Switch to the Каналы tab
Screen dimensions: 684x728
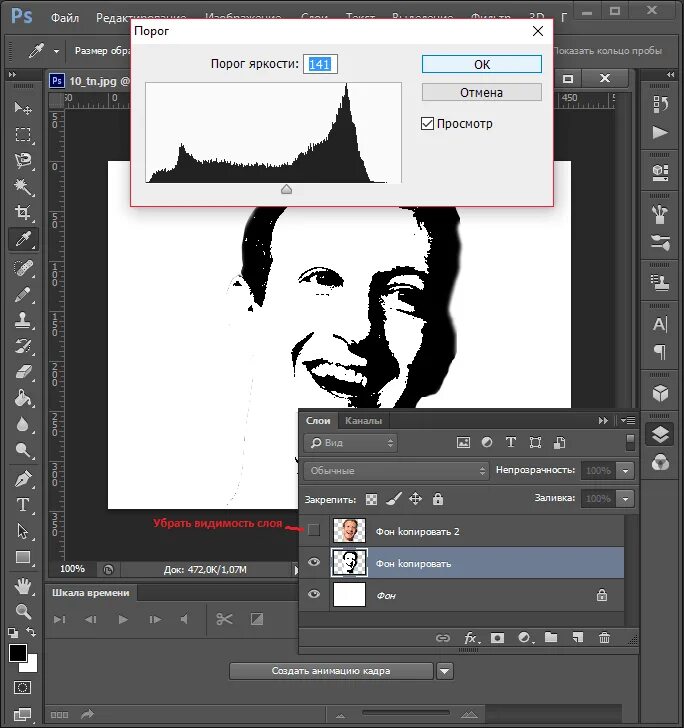tap(363, 421)
